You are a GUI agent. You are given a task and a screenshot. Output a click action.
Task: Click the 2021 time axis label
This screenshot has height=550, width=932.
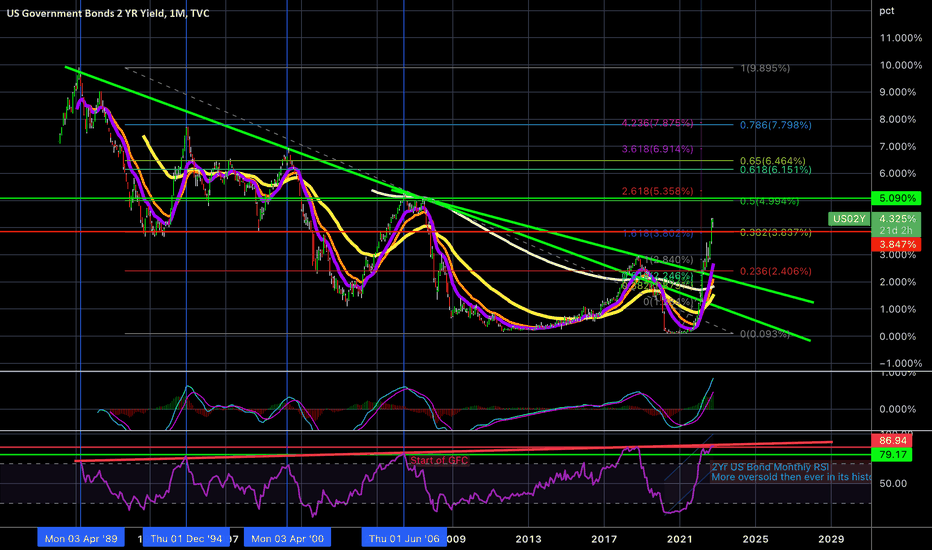point(679,539)
